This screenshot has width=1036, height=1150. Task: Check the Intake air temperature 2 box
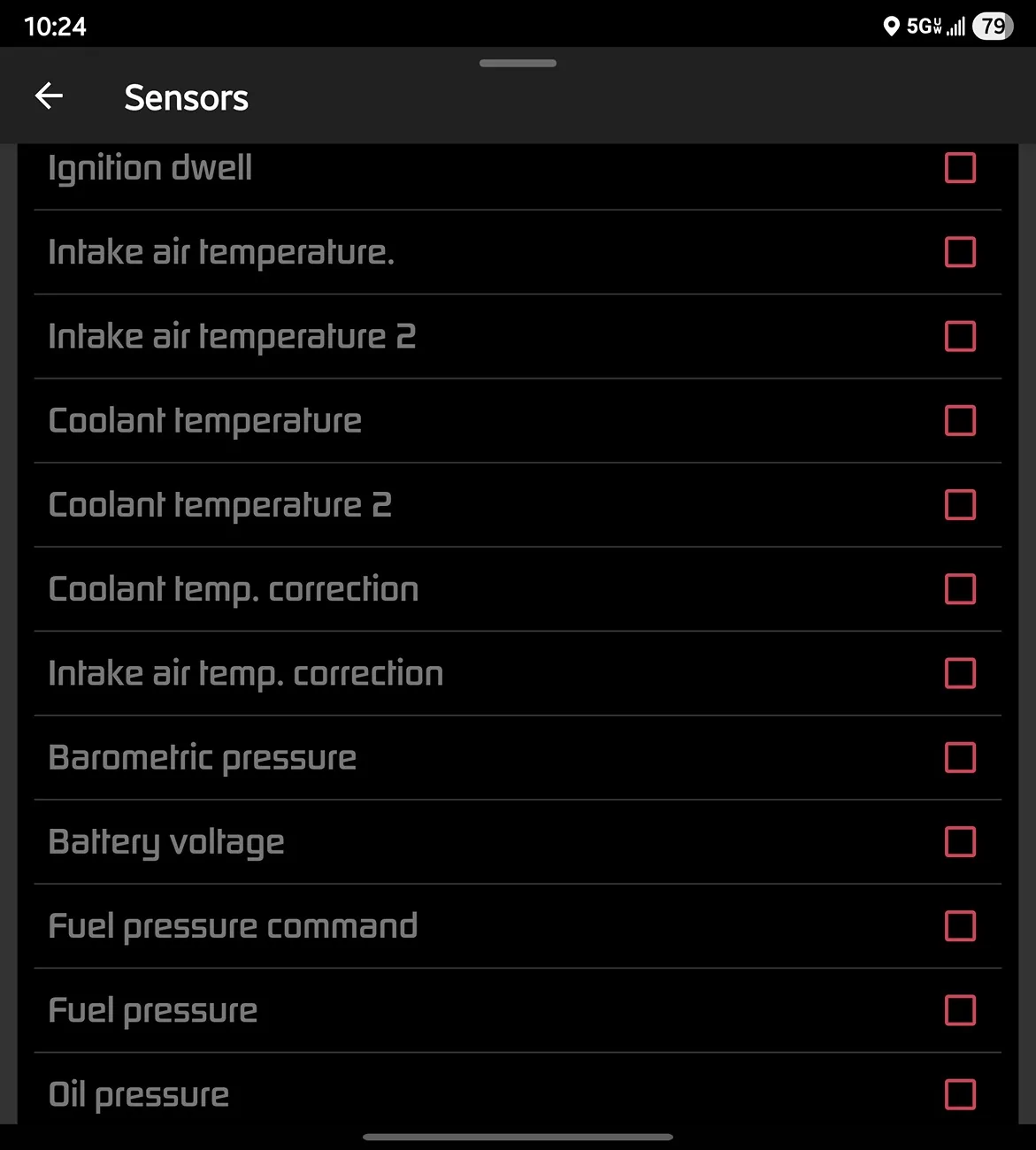960,336
